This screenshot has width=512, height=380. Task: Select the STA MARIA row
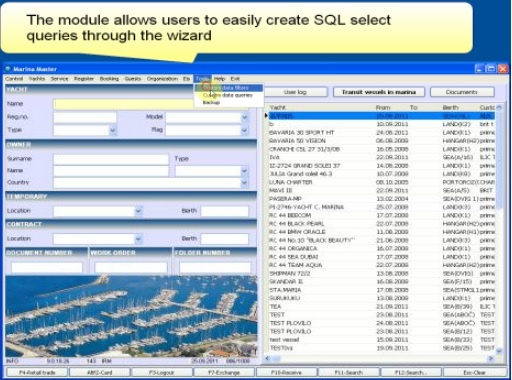[382, 290]
